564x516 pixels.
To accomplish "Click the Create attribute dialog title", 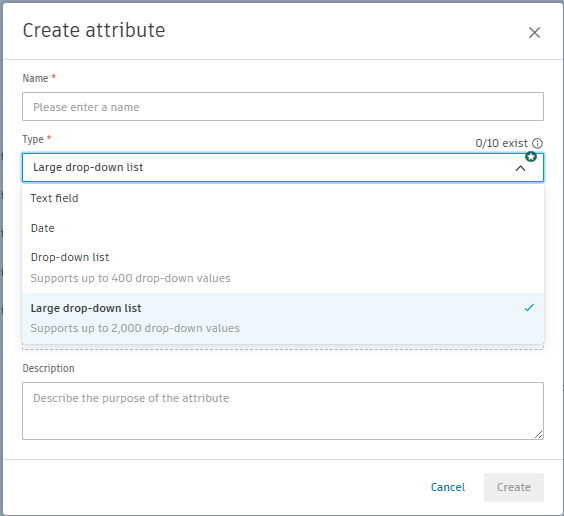I will click(94, 30).
